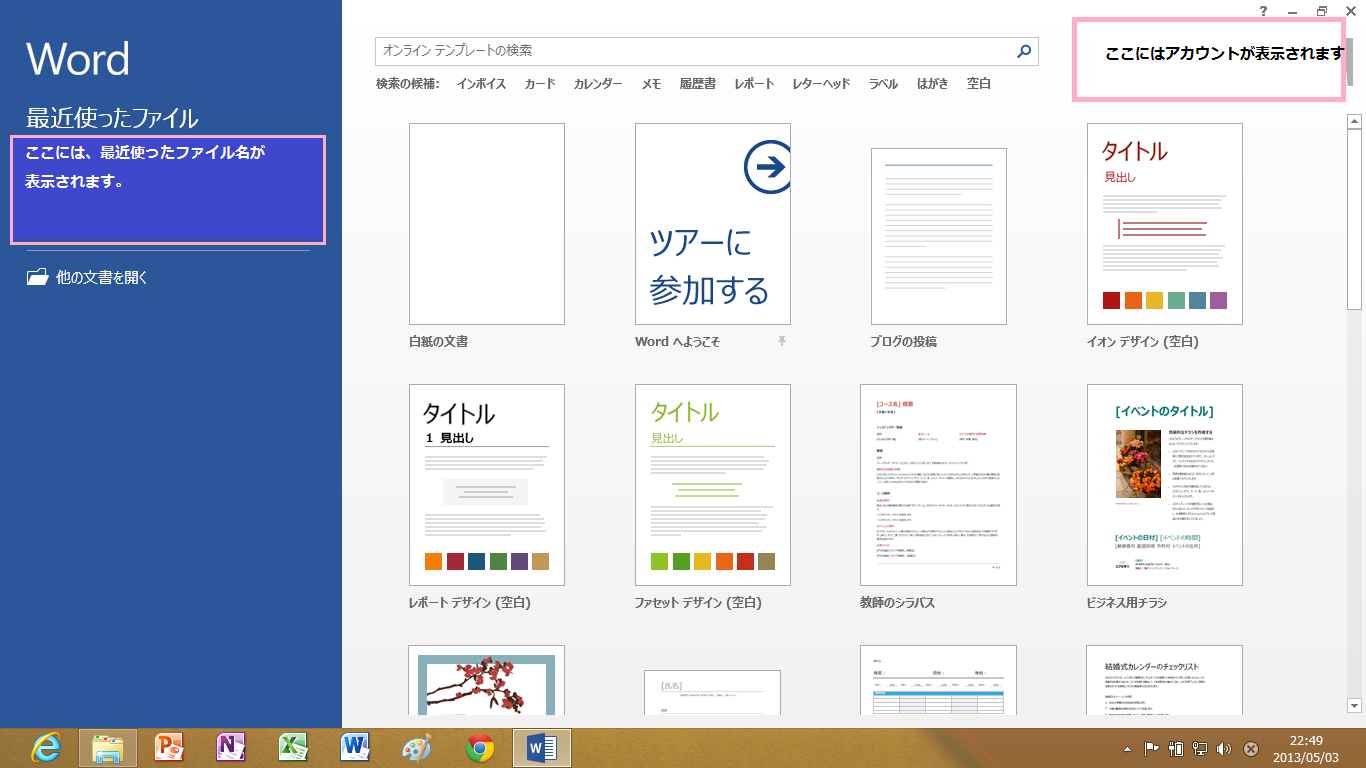Select the ブログの投稿 template
This screenshot has width=1366, height=768.
[939, 236]
